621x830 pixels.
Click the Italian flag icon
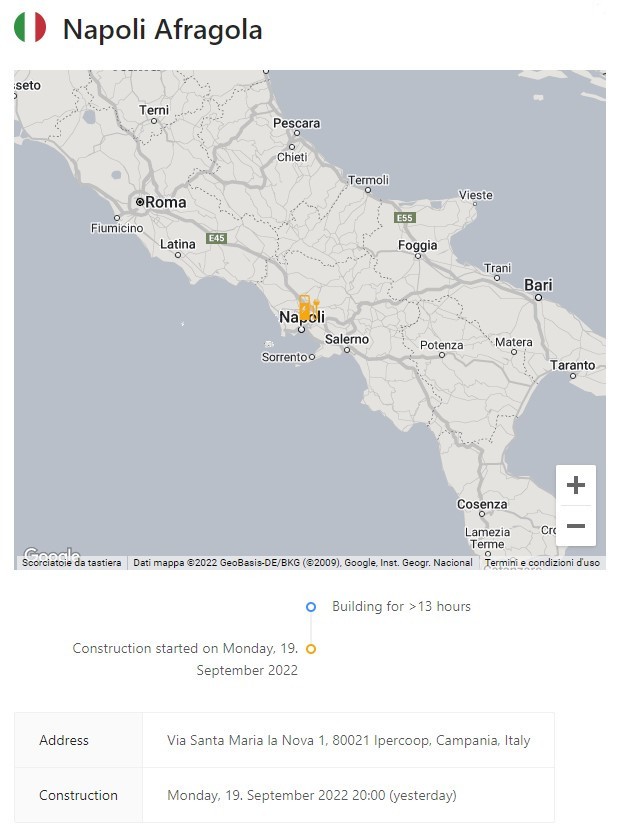tap(30, 27)
